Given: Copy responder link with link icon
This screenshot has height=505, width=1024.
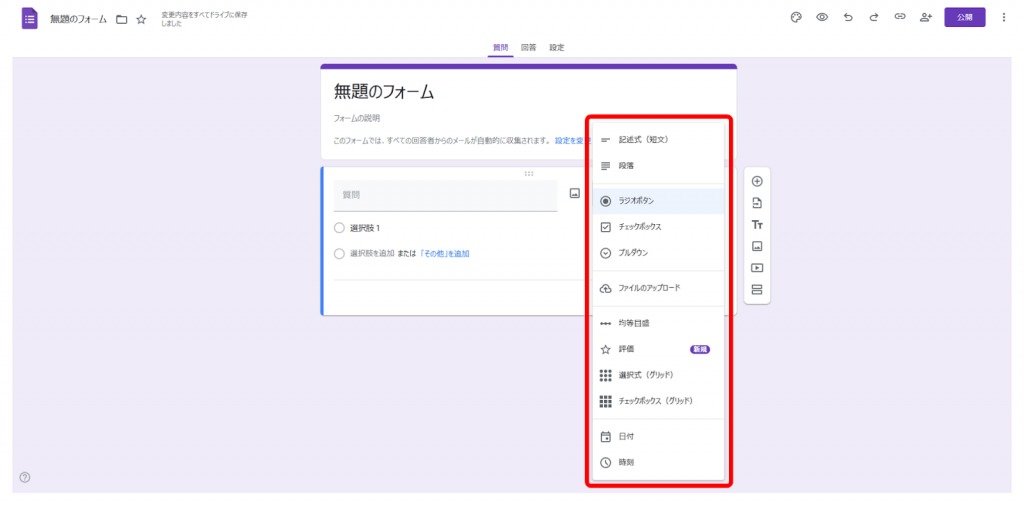Looking at the screenshot, I should coord(899,18).
